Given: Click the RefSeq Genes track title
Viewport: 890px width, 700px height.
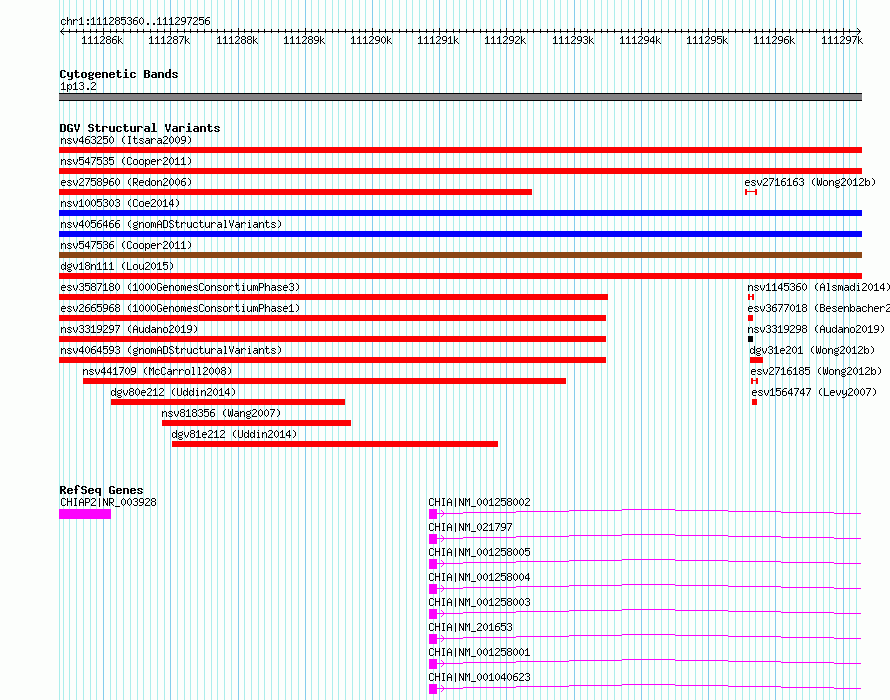Looking at the screenshot, I should pyautogui.click(x=102, y=490).
